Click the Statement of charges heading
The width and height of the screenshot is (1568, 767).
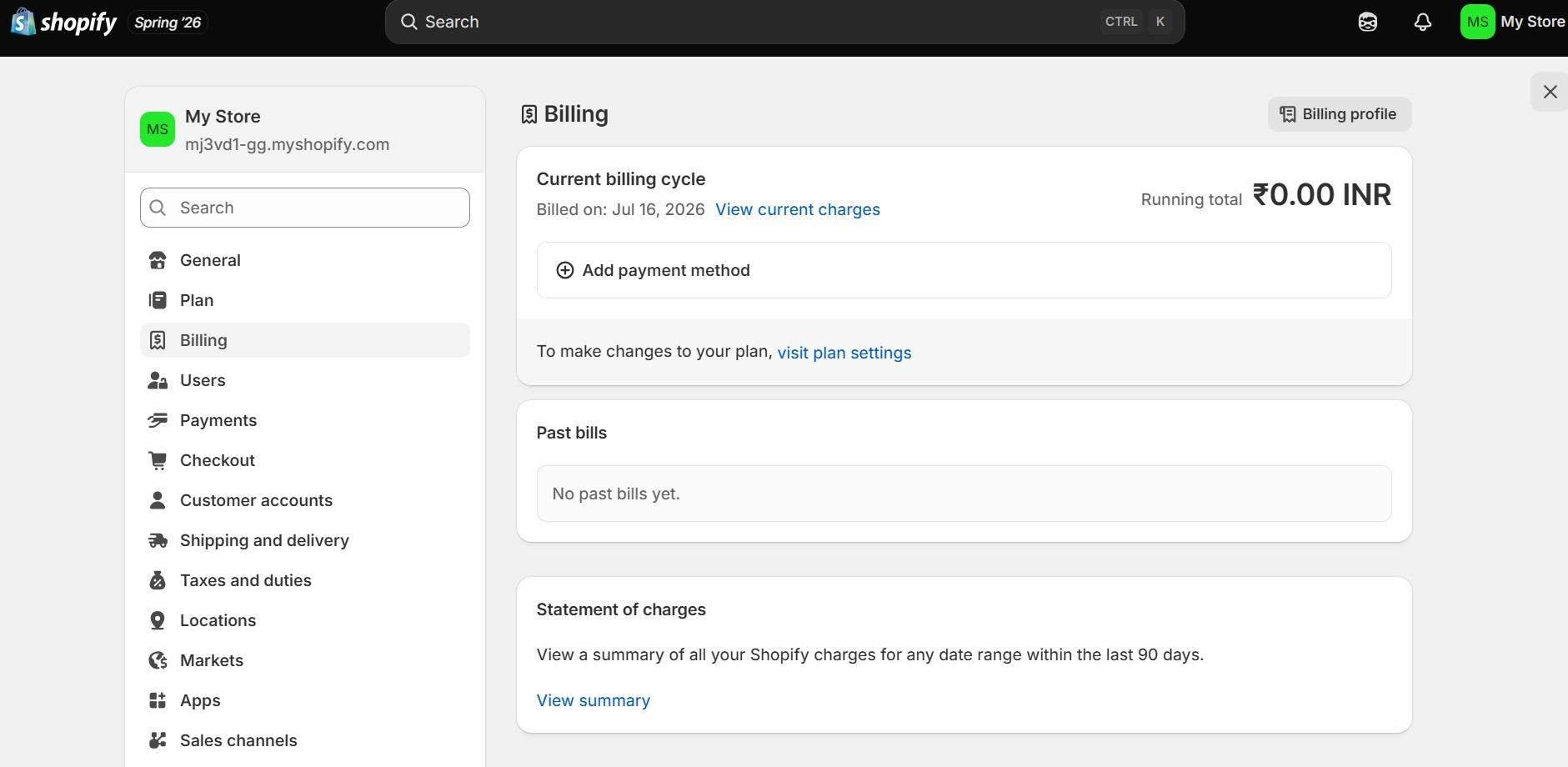(x=621, y=609)
